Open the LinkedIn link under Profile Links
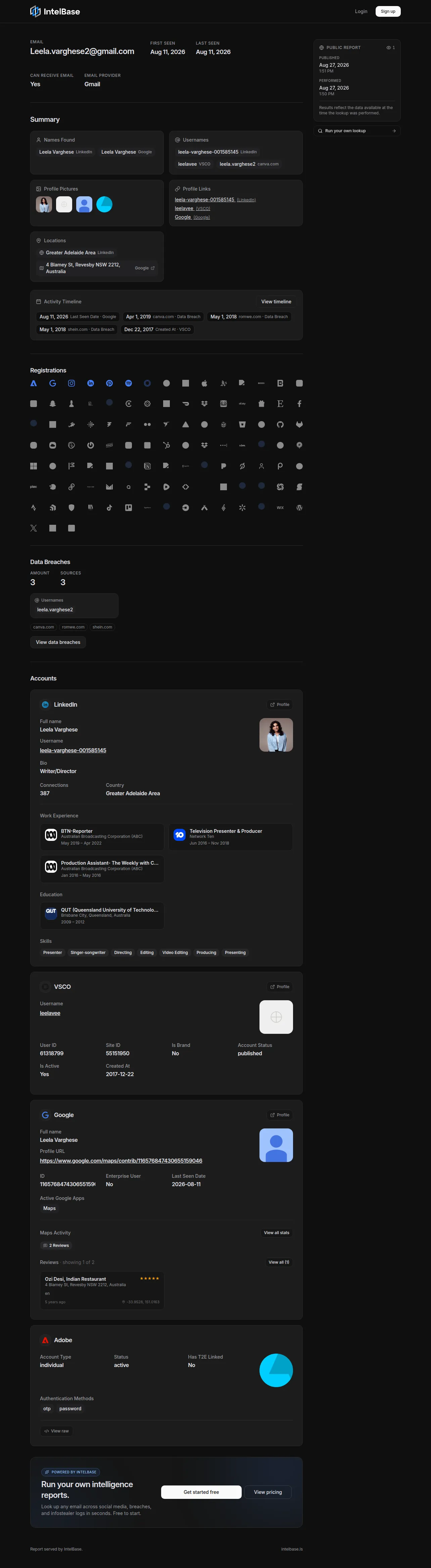Screen dimensions: 431x1568 pos(215,200)
